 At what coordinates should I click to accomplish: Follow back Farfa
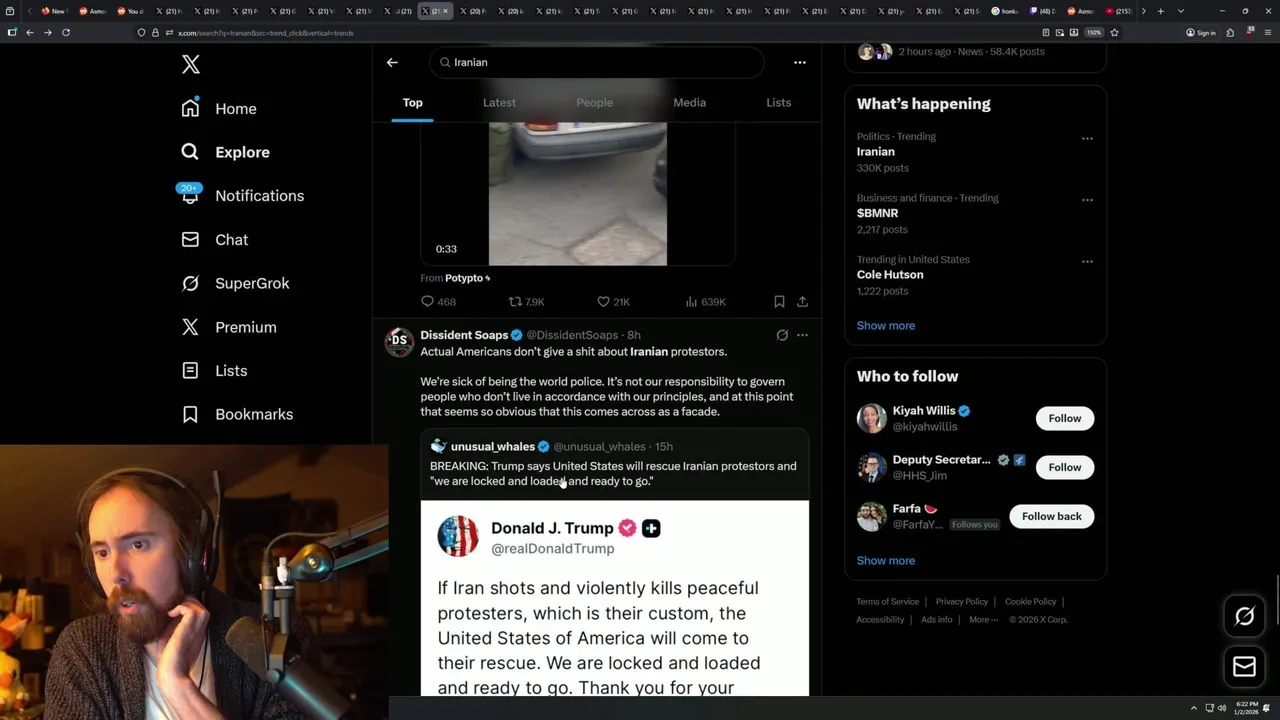[x=1051, y=516]
